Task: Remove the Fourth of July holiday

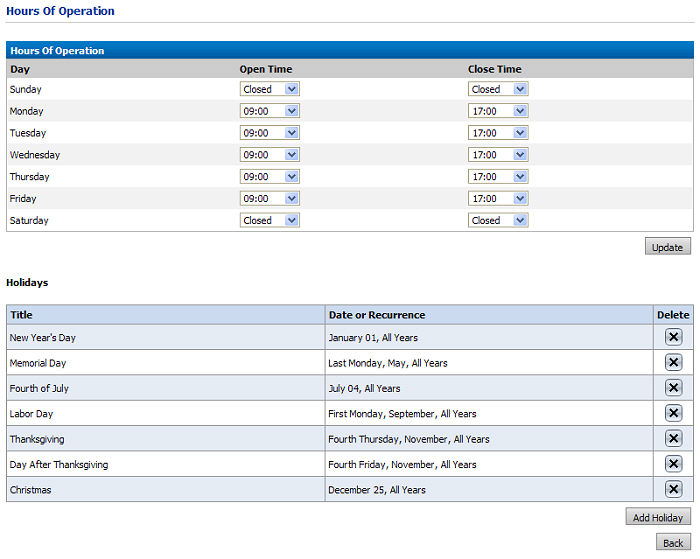Action: (673, 388)
